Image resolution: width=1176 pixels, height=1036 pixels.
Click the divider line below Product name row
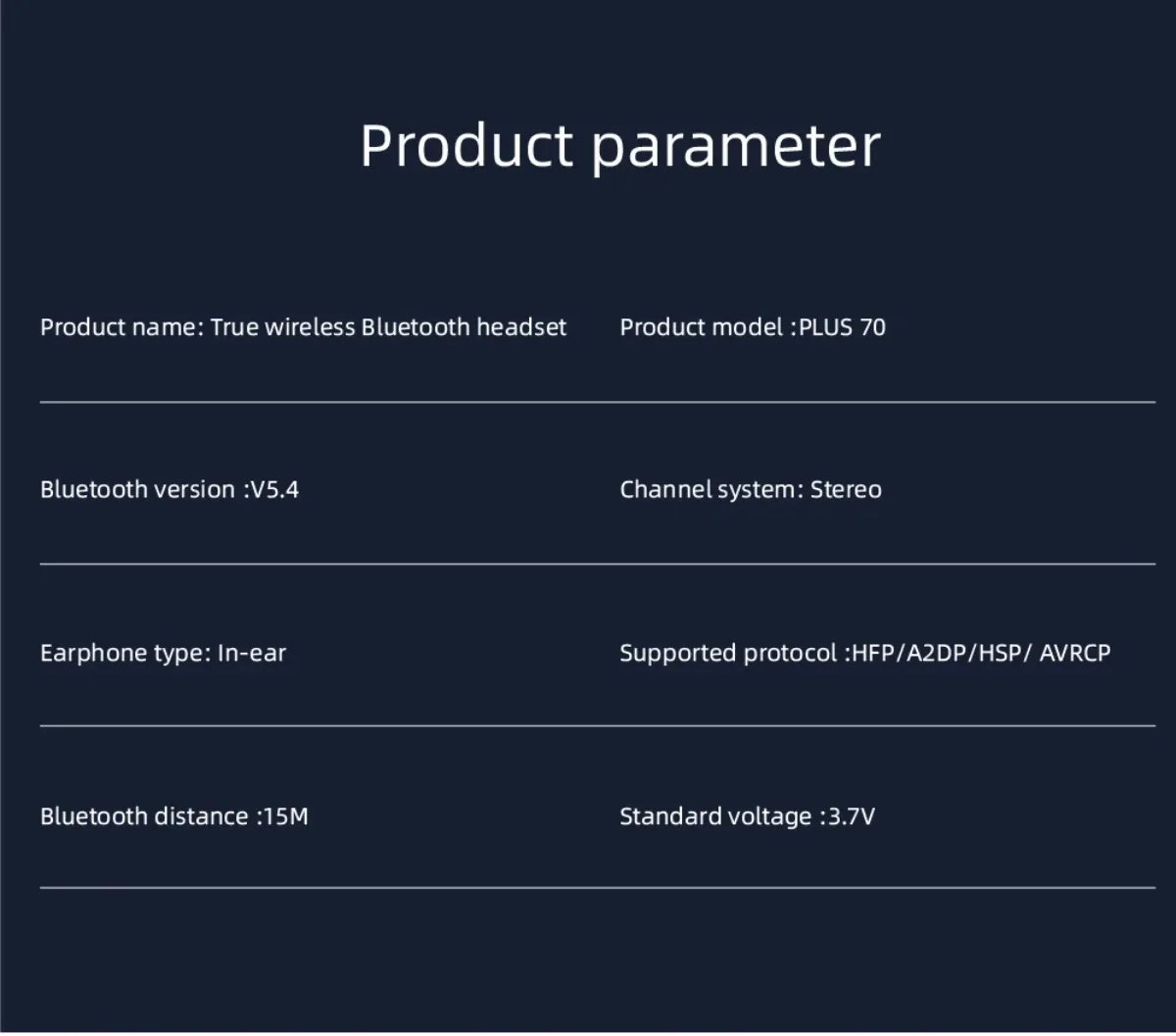point(598,402)
